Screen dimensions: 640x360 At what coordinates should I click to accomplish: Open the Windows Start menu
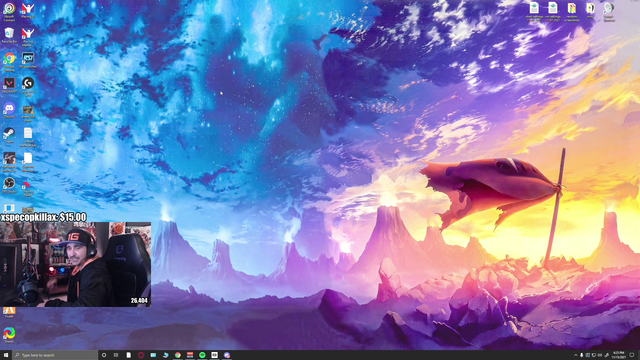coord(6,355)
